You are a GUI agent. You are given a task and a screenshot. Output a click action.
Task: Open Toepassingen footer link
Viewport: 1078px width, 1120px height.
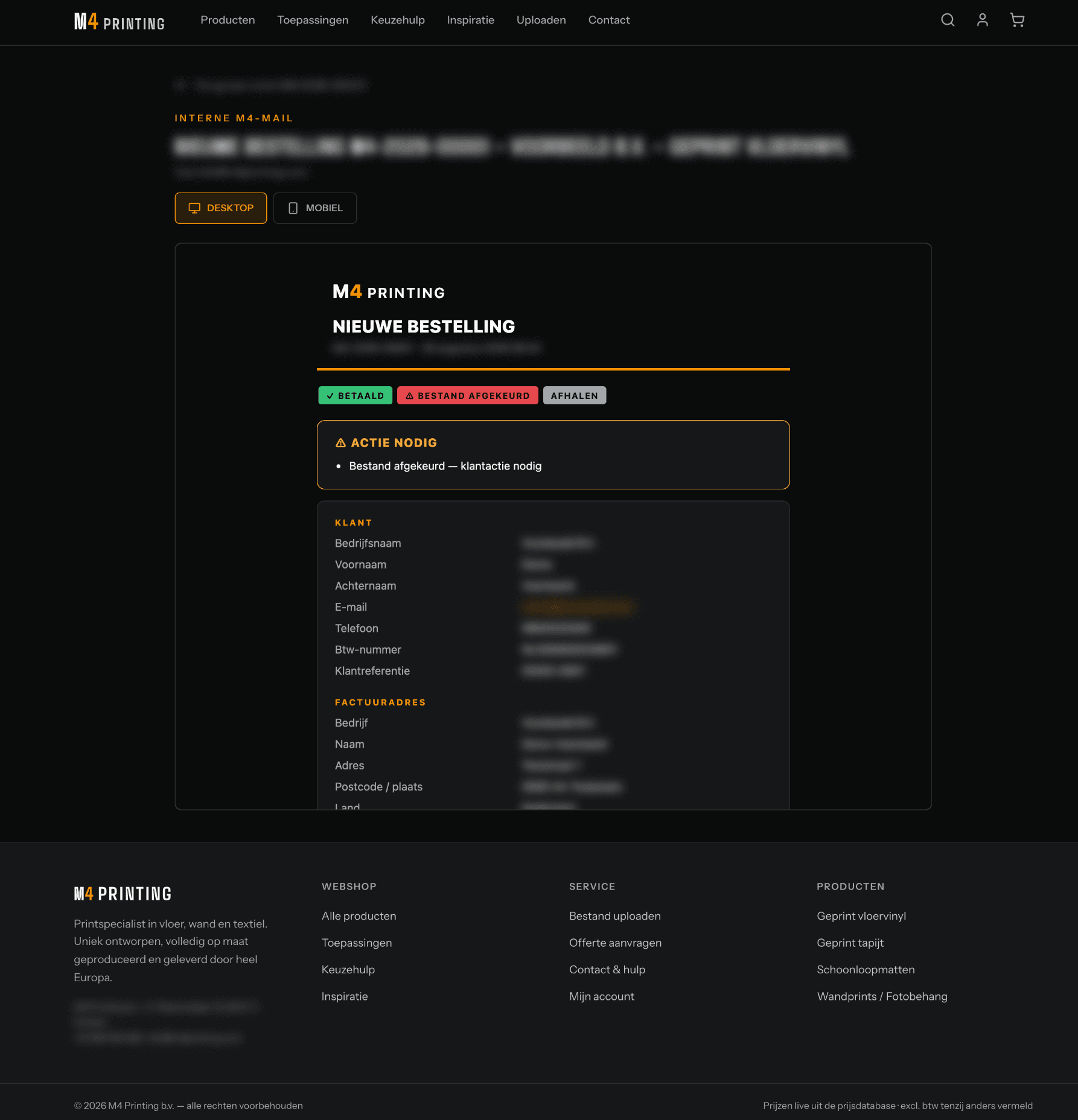(x=357, y=943)
